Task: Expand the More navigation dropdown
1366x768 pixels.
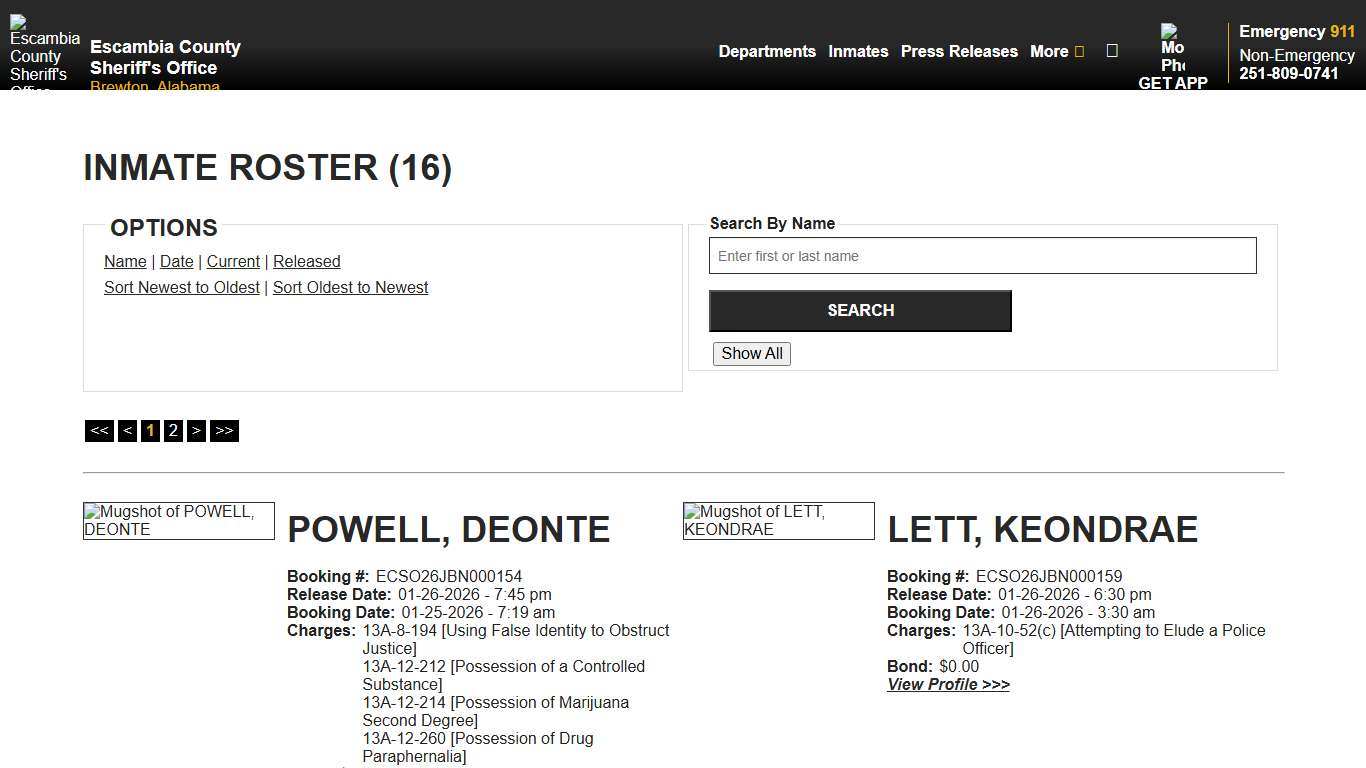Action: point(1056,51)
